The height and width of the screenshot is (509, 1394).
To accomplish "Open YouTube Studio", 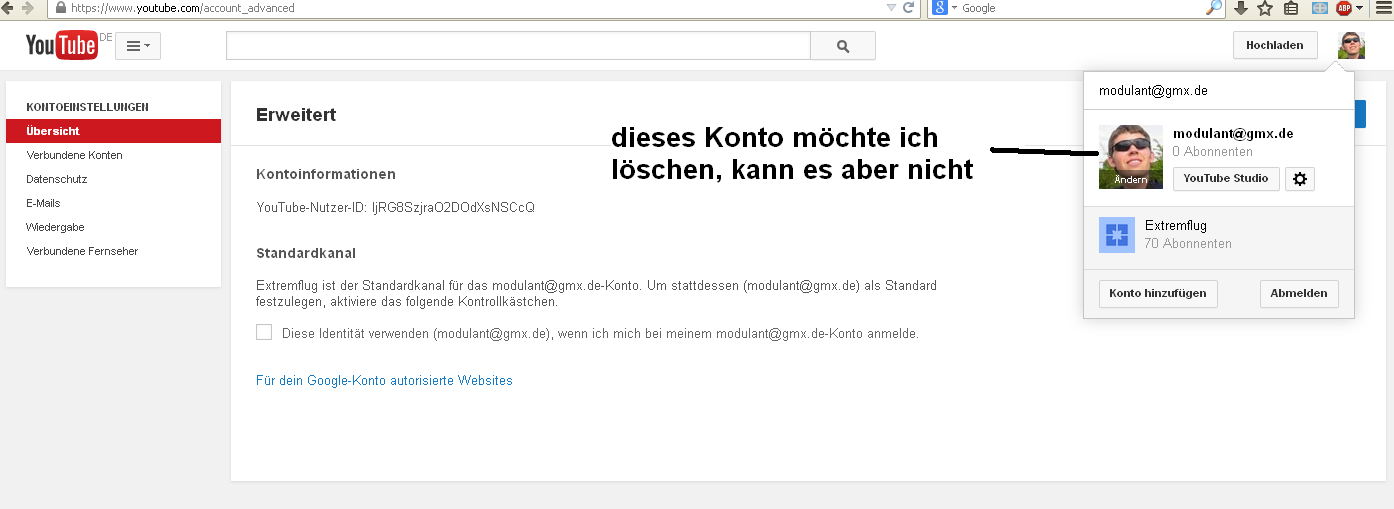I will (1226, 179).
